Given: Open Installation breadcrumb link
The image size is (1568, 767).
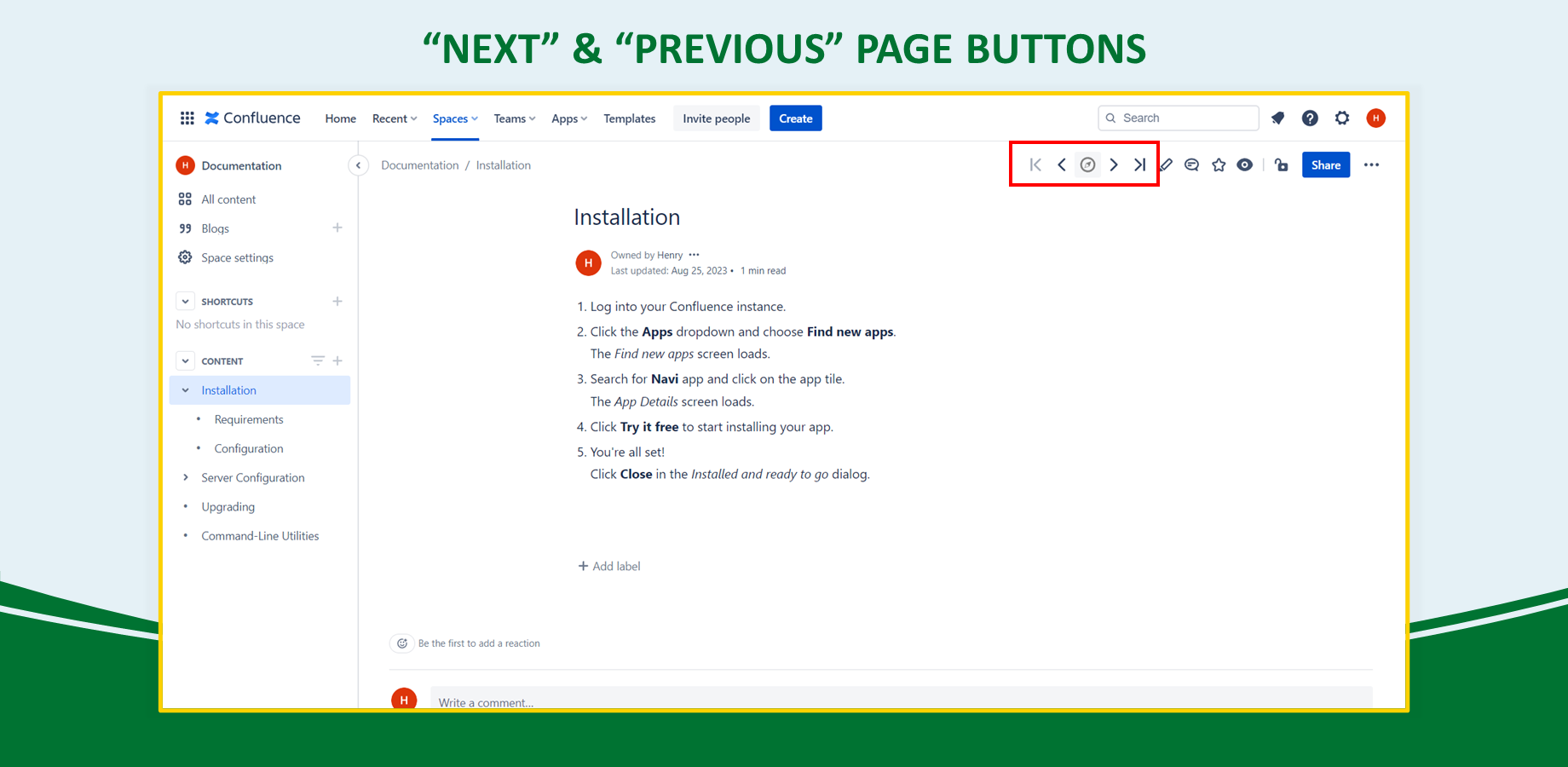Looking at the screenshot, I should click(504, 165).
